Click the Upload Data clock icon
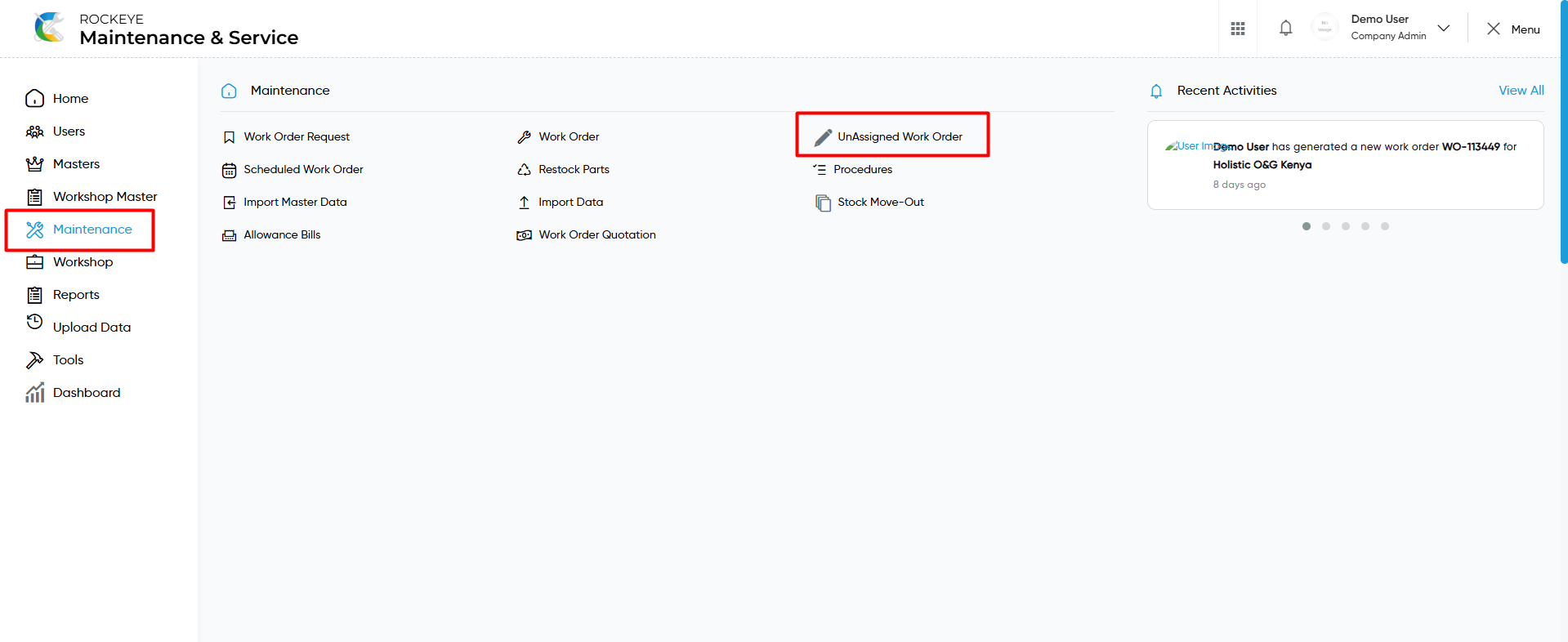Viewport: 1568px width, 642px height. tap(34, 322)
